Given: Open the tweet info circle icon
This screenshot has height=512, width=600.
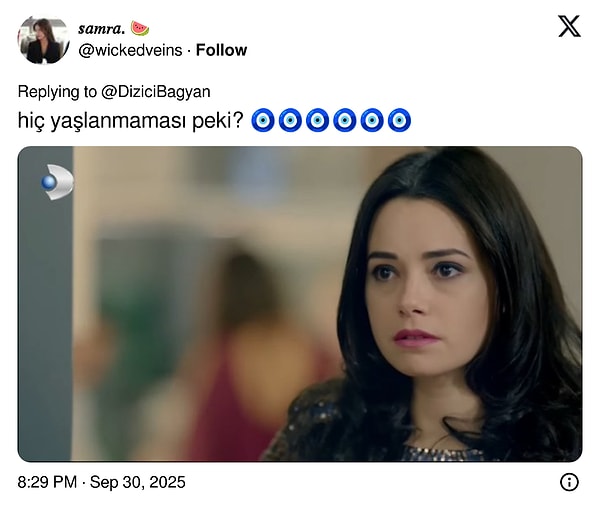Looking at the screenshot, I should 569,482.
